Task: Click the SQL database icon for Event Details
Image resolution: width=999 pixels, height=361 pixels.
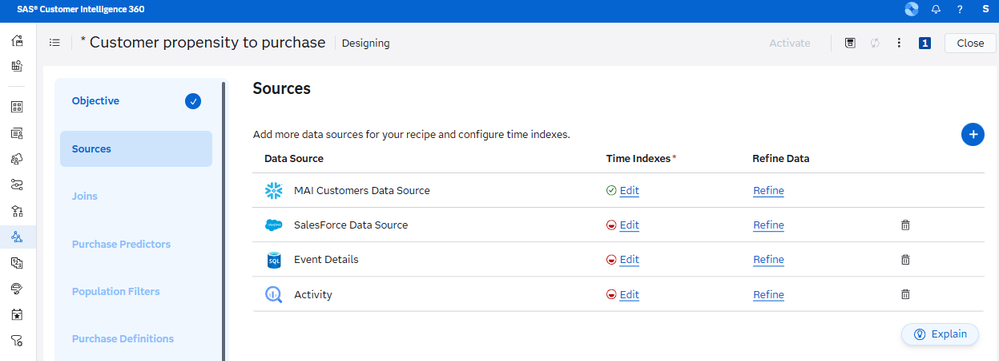Action: click(273, 260)
